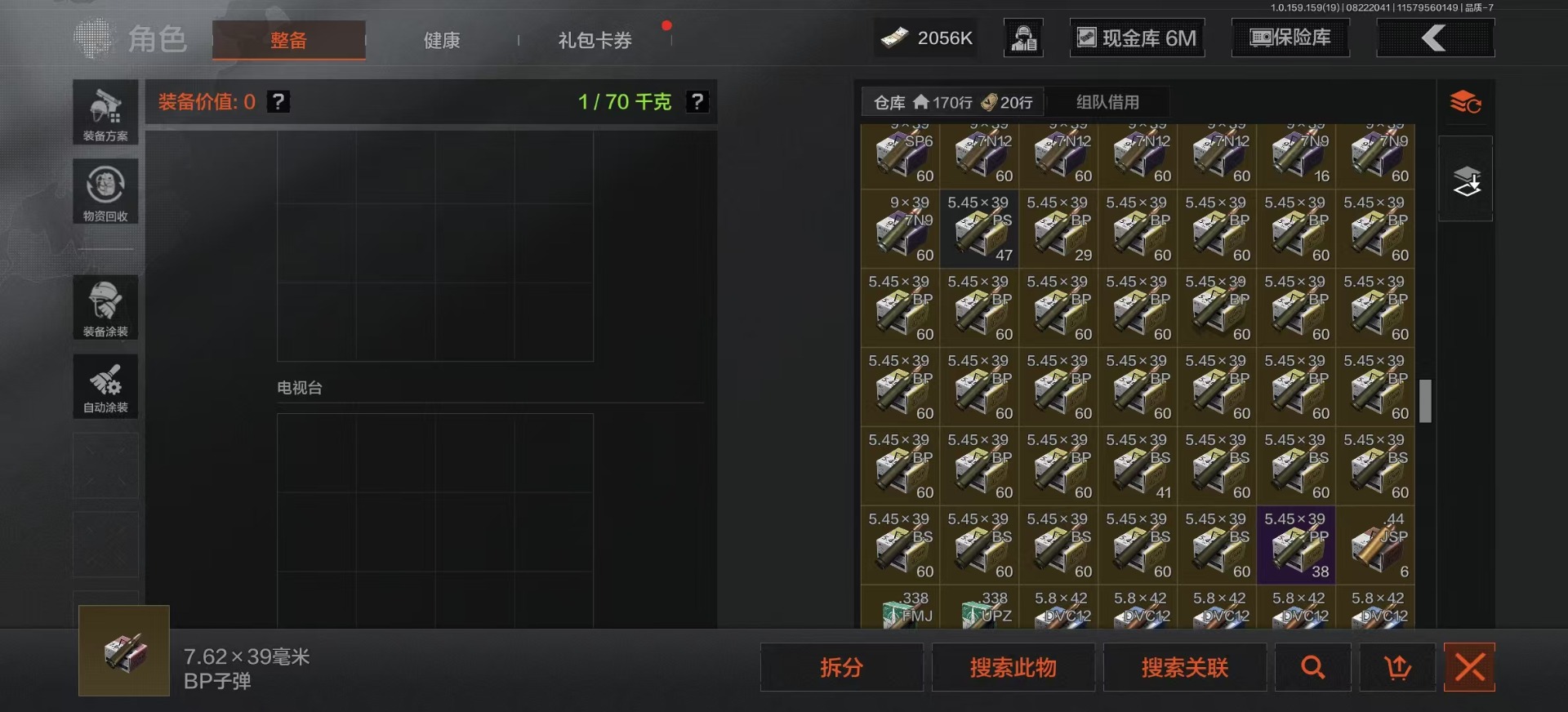Open the 保险库 safe button
The height and width of the screenshot is (712, 1568).
(x=1290, y=38)
